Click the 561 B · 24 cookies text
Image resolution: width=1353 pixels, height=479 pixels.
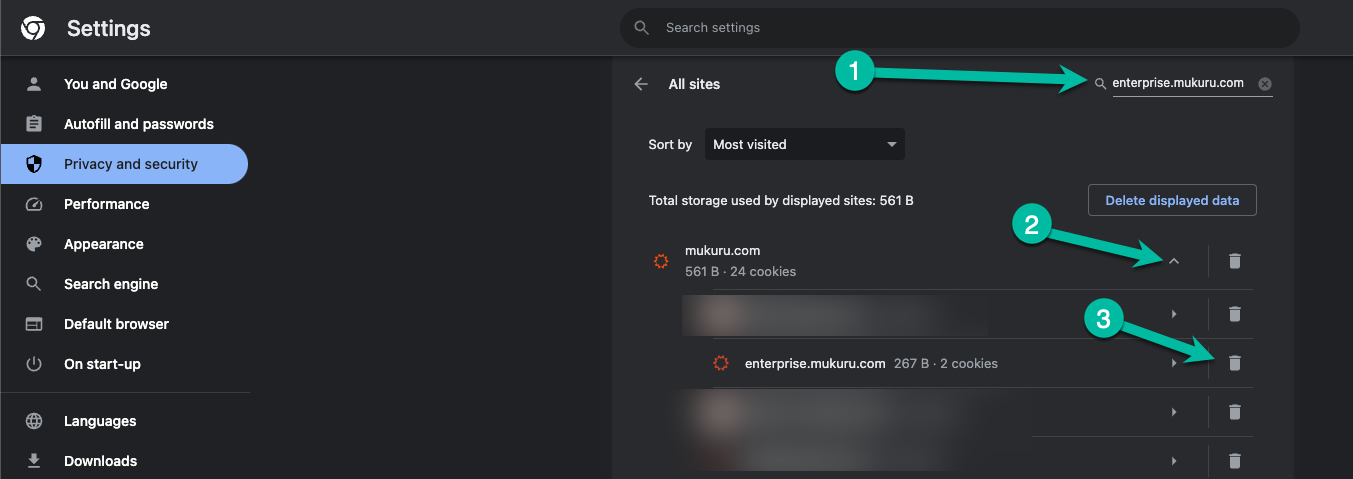[741, 271]
